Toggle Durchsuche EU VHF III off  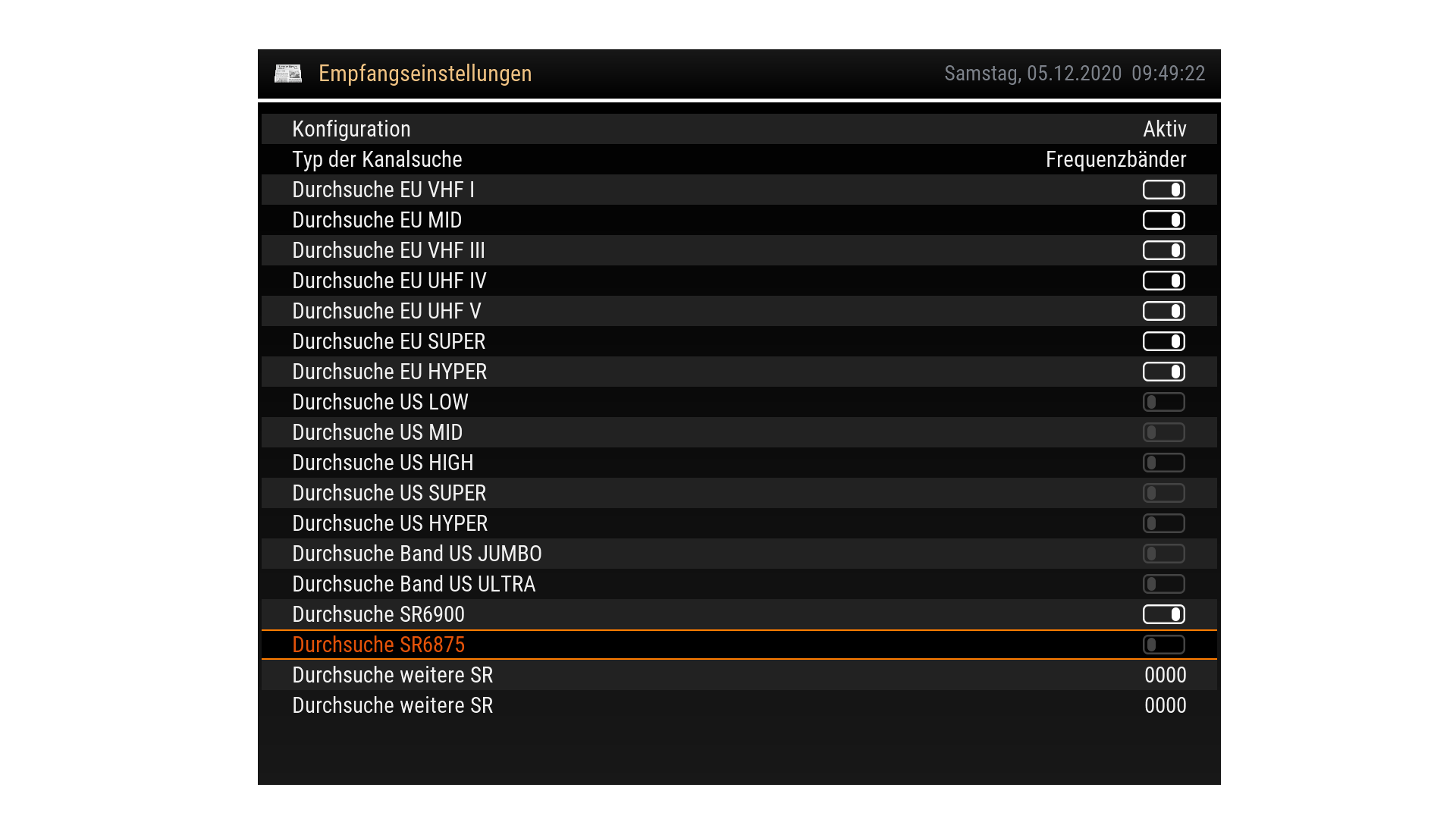tap(1163, 250)
